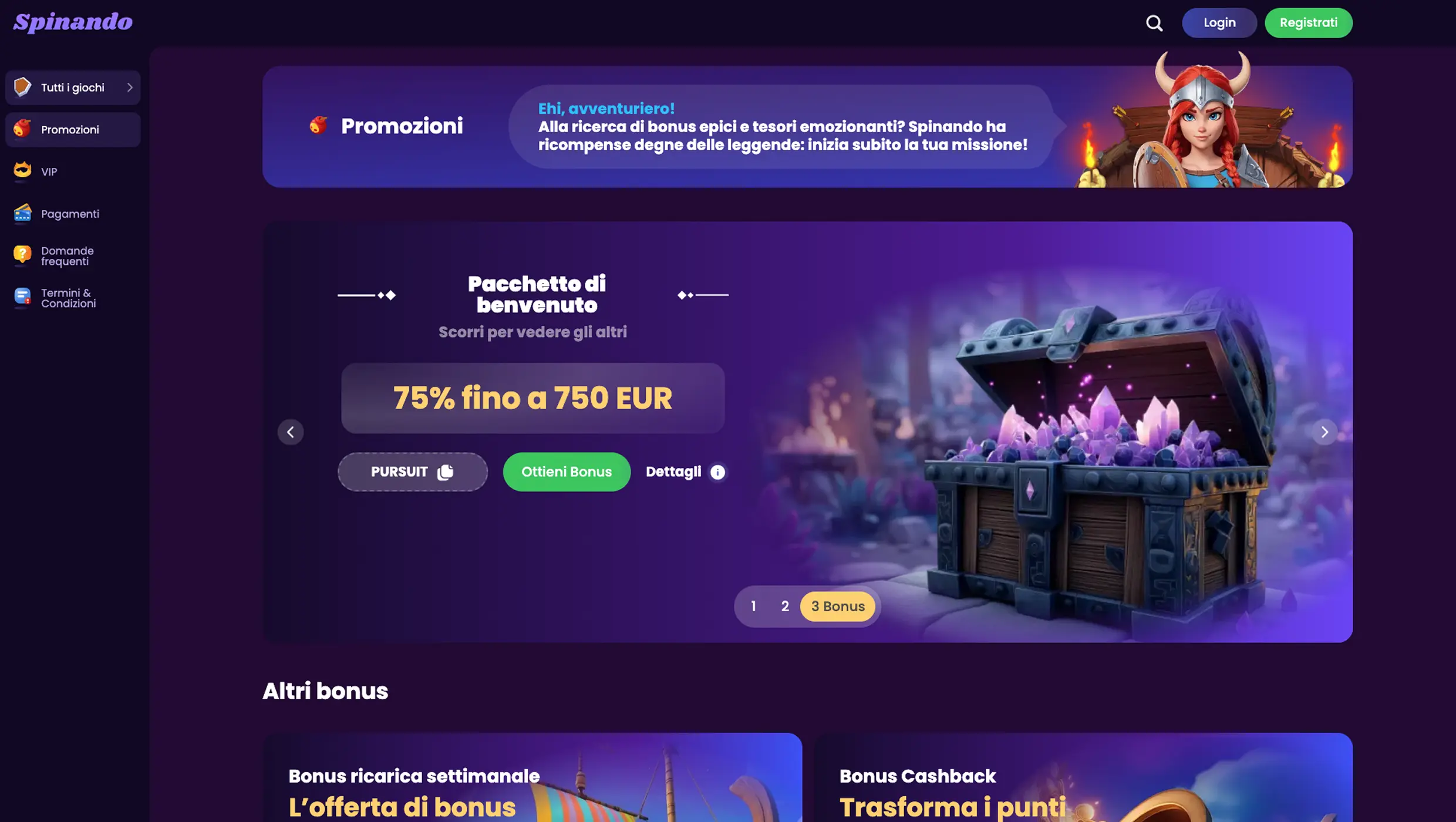Click the Domande frequenti question icon

(x=22, y=255)
